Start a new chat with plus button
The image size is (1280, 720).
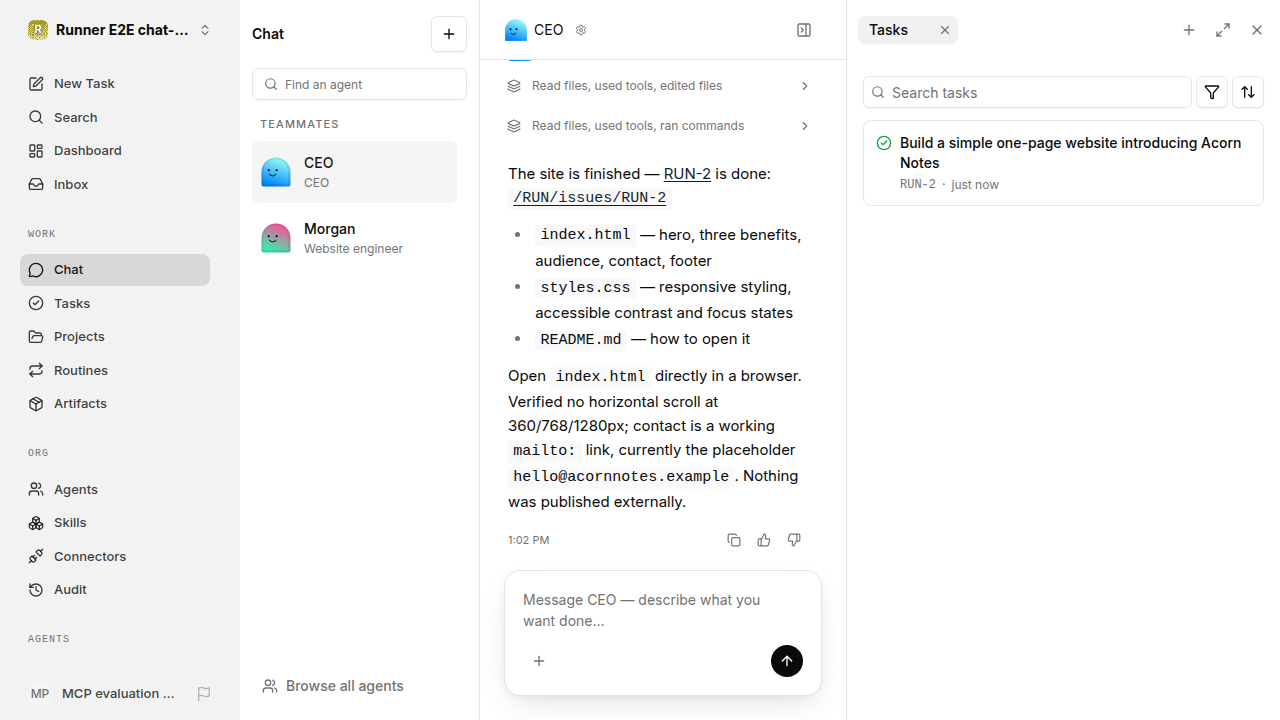click(x=449, y=34)
